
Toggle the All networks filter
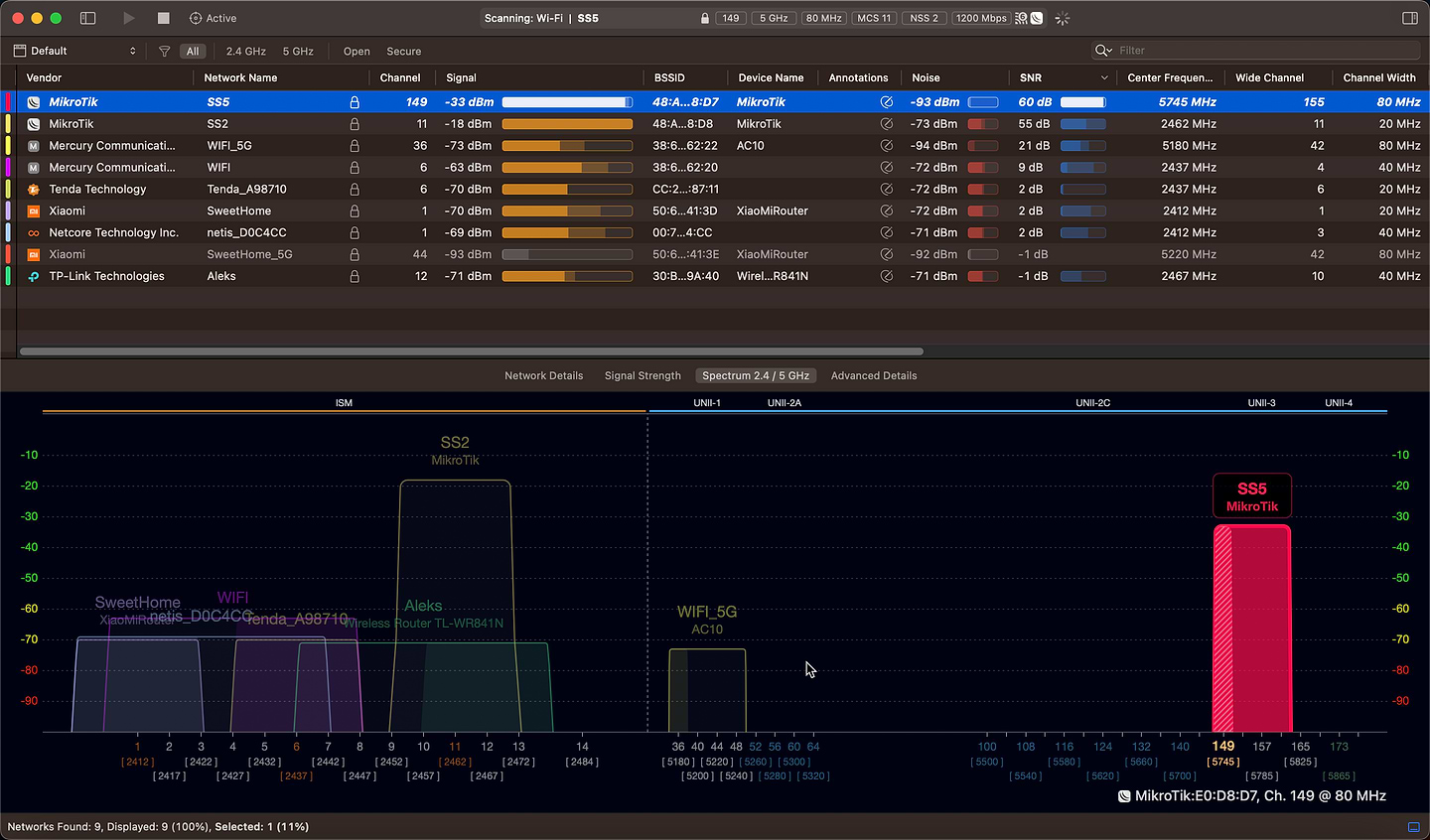point(193,51)
